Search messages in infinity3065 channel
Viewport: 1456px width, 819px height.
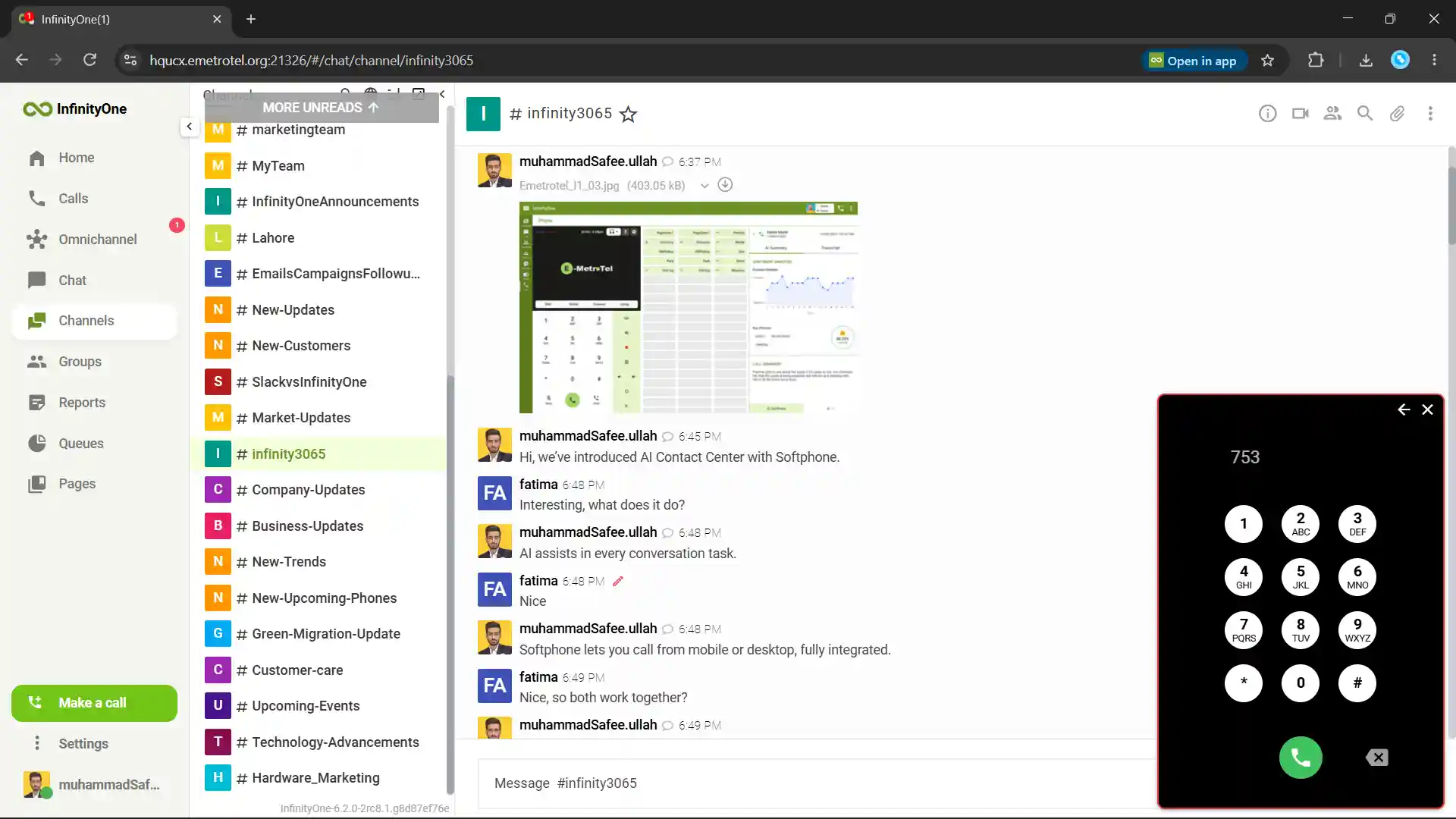click(1365, 114)
